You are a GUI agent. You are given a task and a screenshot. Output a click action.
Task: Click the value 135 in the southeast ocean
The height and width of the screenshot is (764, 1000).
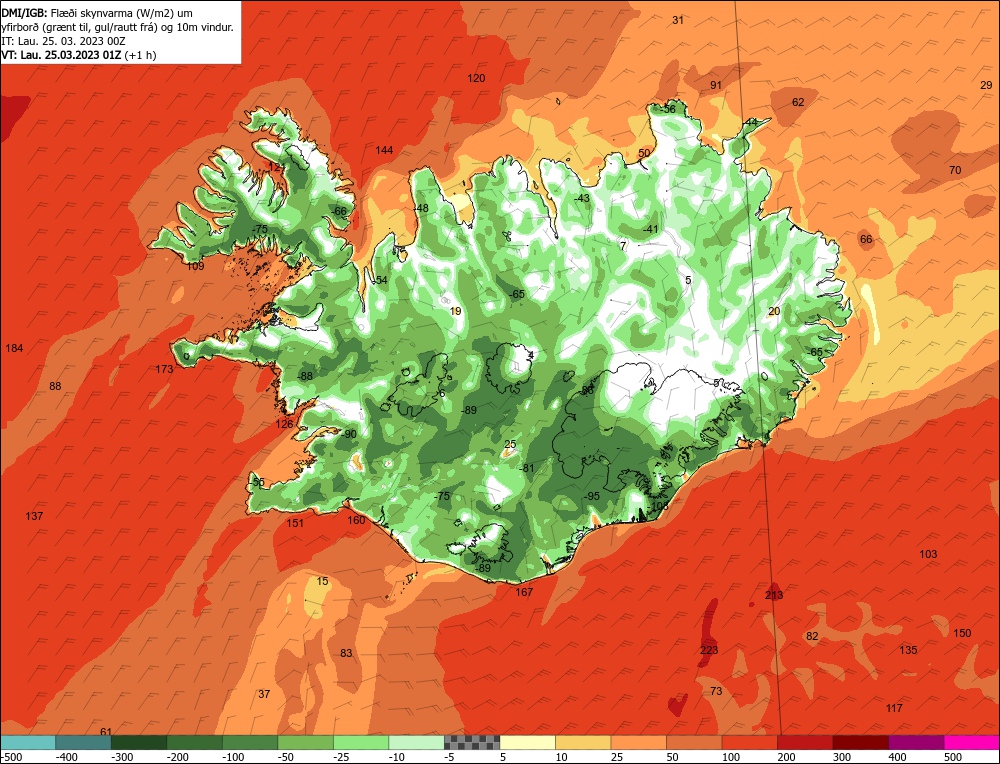(908, 650)
